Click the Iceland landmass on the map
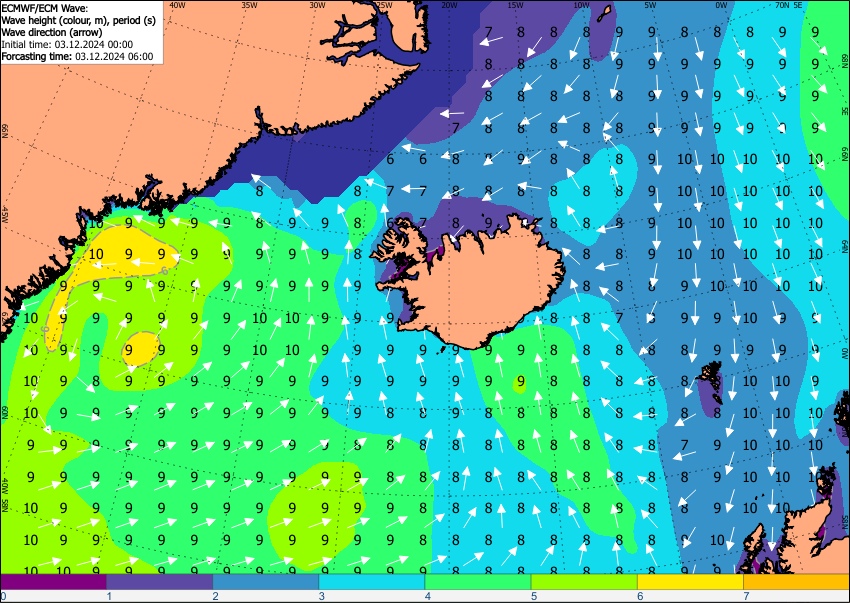The image size is (850, 603). click(477, 287)
